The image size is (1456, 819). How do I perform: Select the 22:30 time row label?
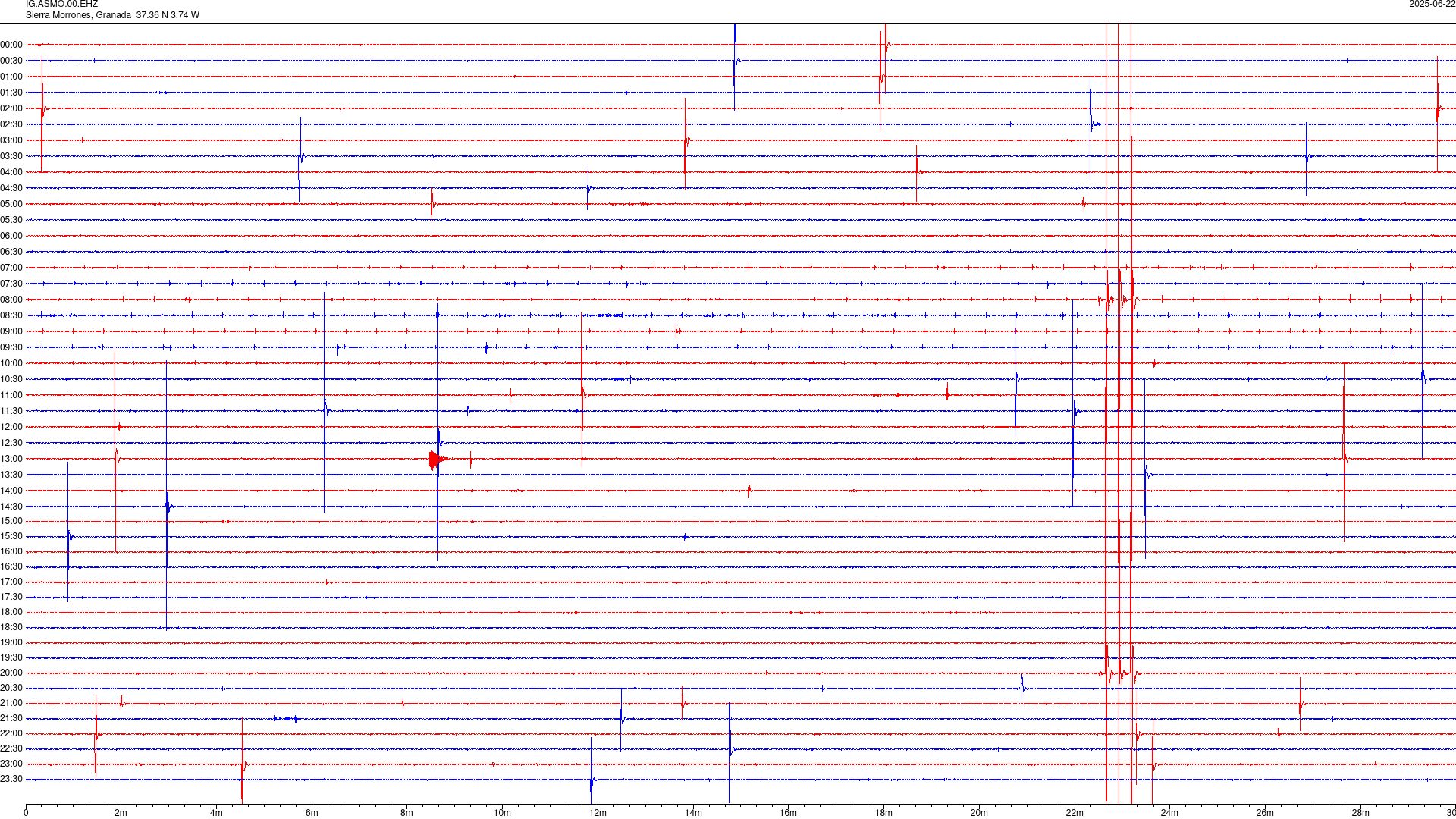coord(11,748)
